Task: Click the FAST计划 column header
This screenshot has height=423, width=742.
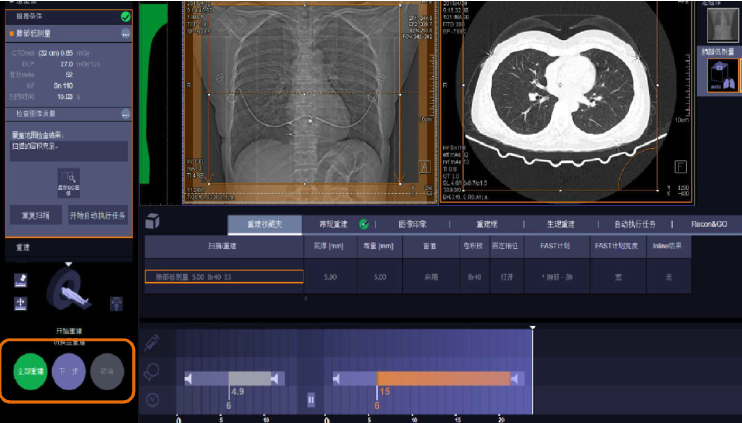Action: 557,246
